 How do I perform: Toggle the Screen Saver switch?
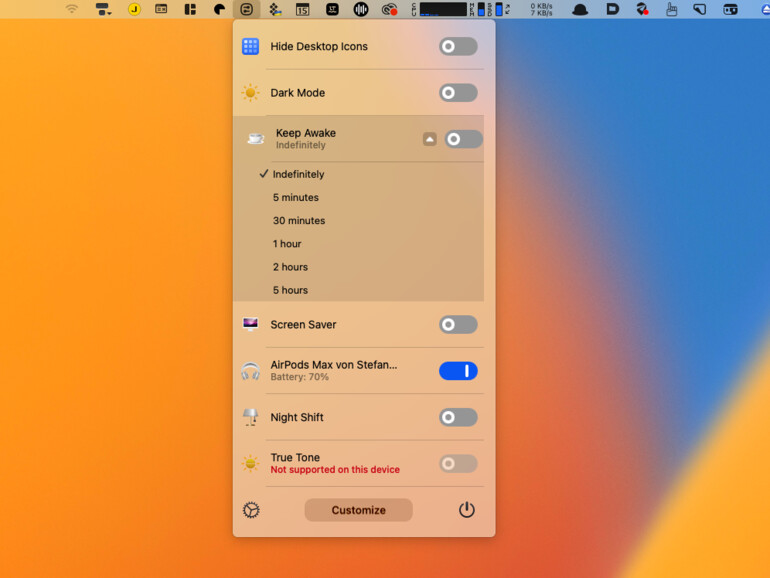(x=458, y=325)
